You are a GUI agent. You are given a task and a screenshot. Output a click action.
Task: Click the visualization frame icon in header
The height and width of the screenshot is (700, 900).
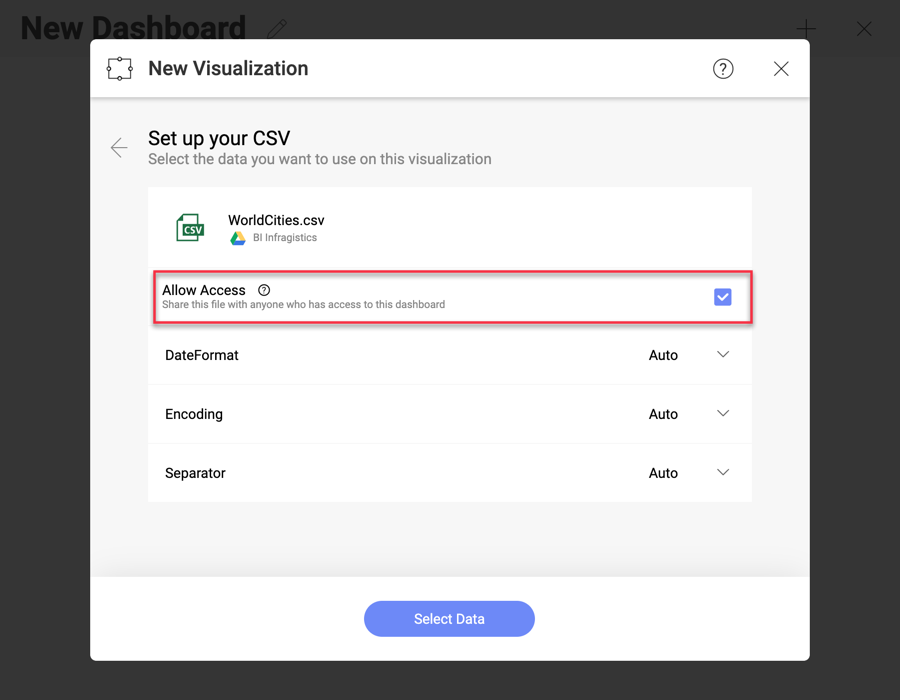click(119, 69)
